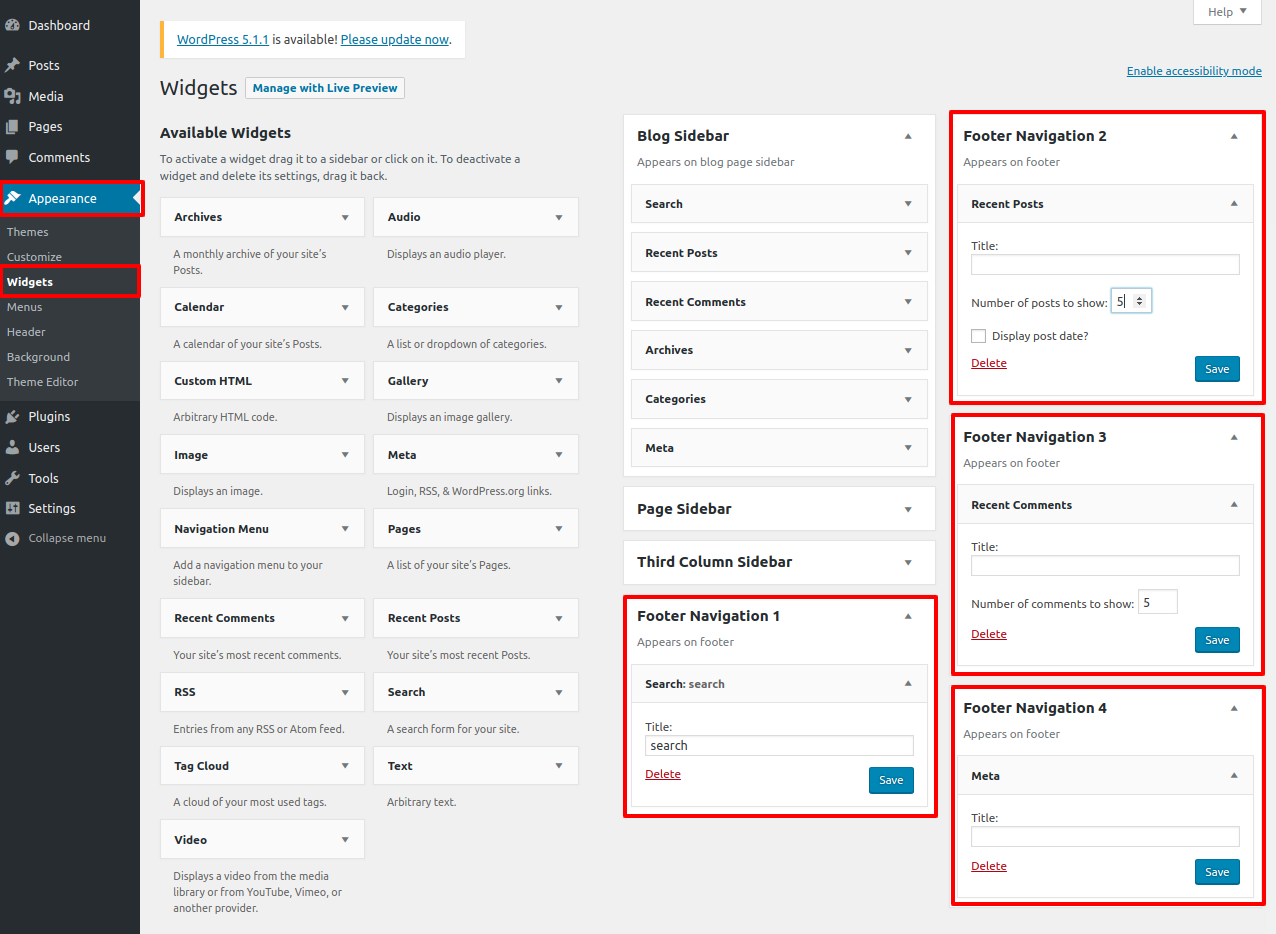Click the Posts pushpin icon
This screenshot has width=1276, height=934.
pos(13,65)
